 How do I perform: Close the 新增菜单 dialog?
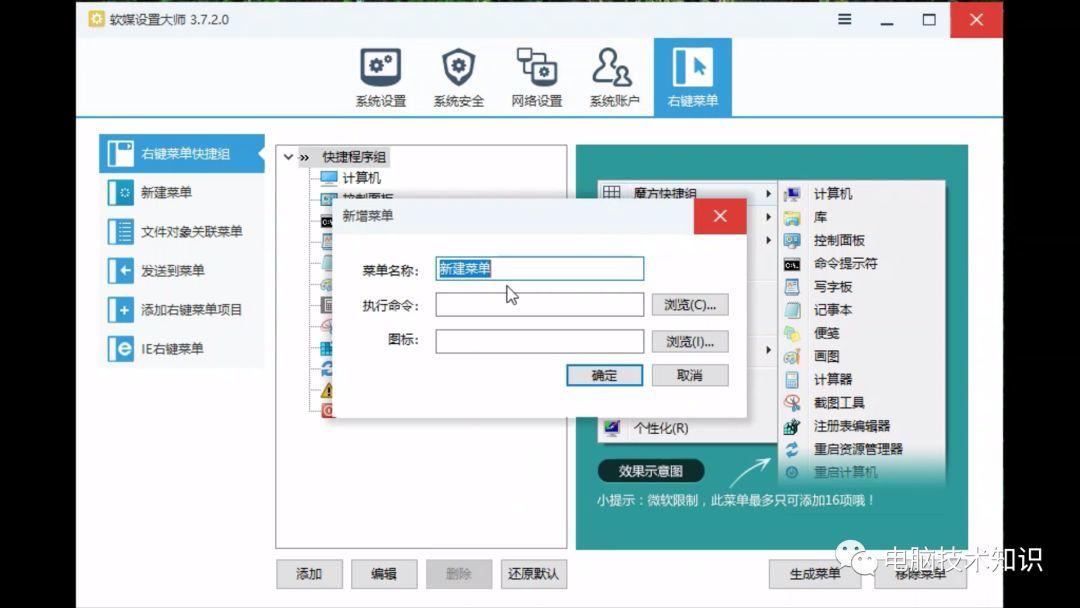coord(720,216)
